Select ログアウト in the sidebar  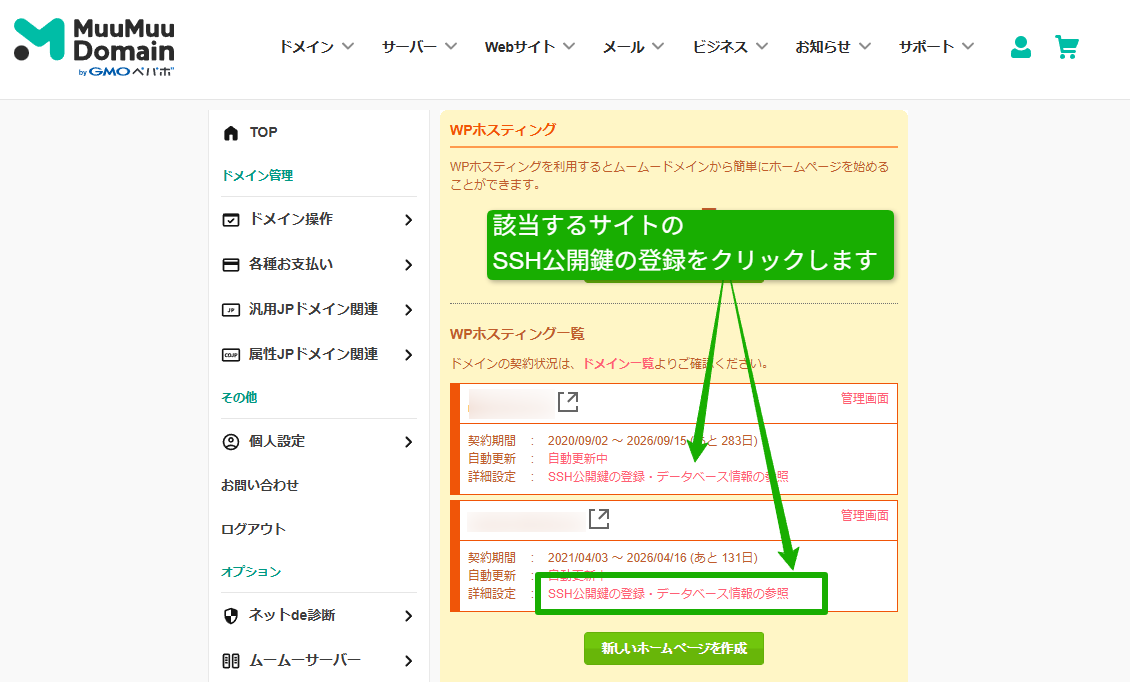pos(253,529)
